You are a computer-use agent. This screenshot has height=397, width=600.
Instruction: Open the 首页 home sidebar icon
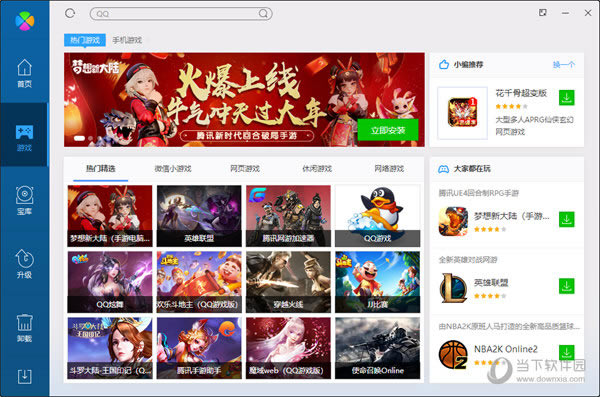24,73
